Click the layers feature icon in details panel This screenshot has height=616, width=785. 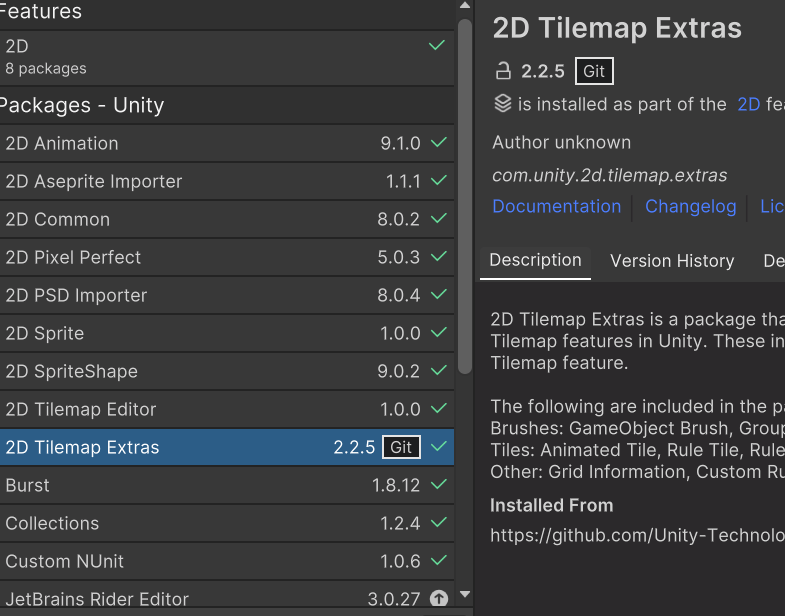(503, 104)
